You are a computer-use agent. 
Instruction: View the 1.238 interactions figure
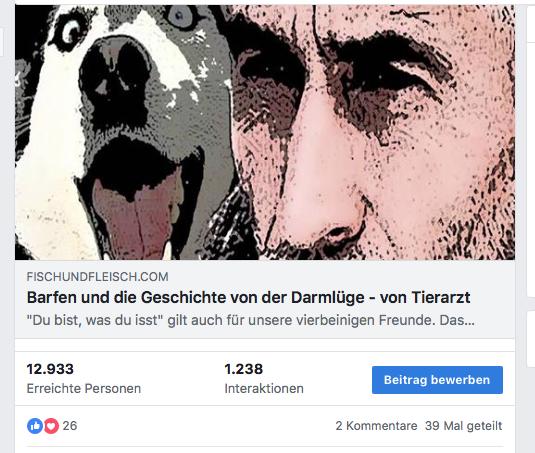coord(244,369)
